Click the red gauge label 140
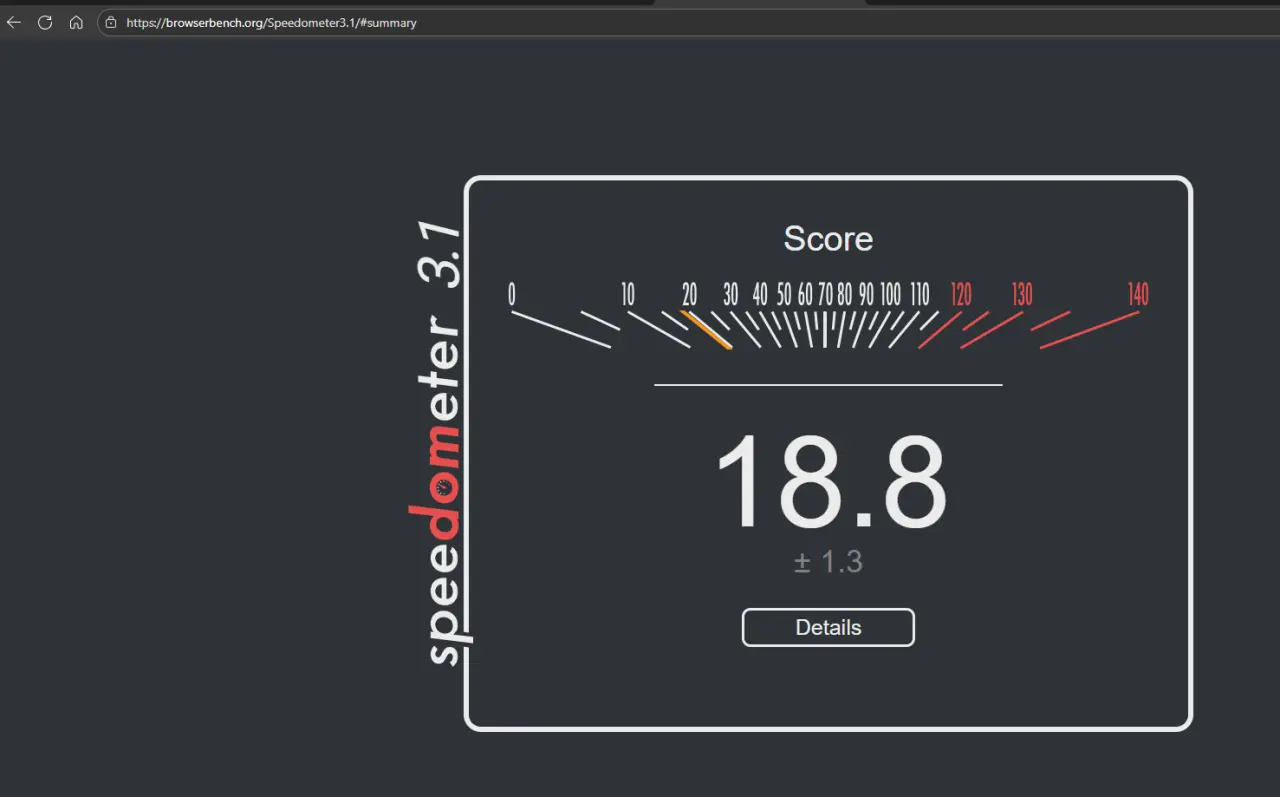The height and width of the screenshot is (797, 1280). (x=1138, y=294)
